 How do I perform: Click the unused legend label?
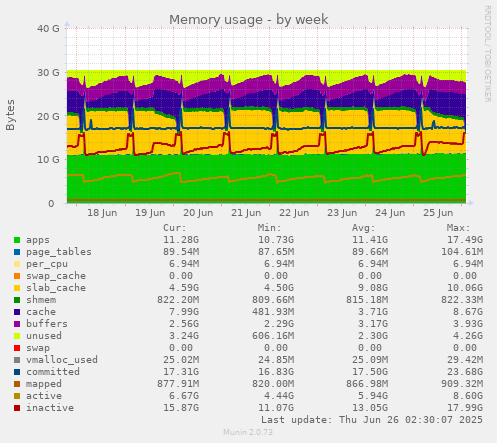point(44,336)
